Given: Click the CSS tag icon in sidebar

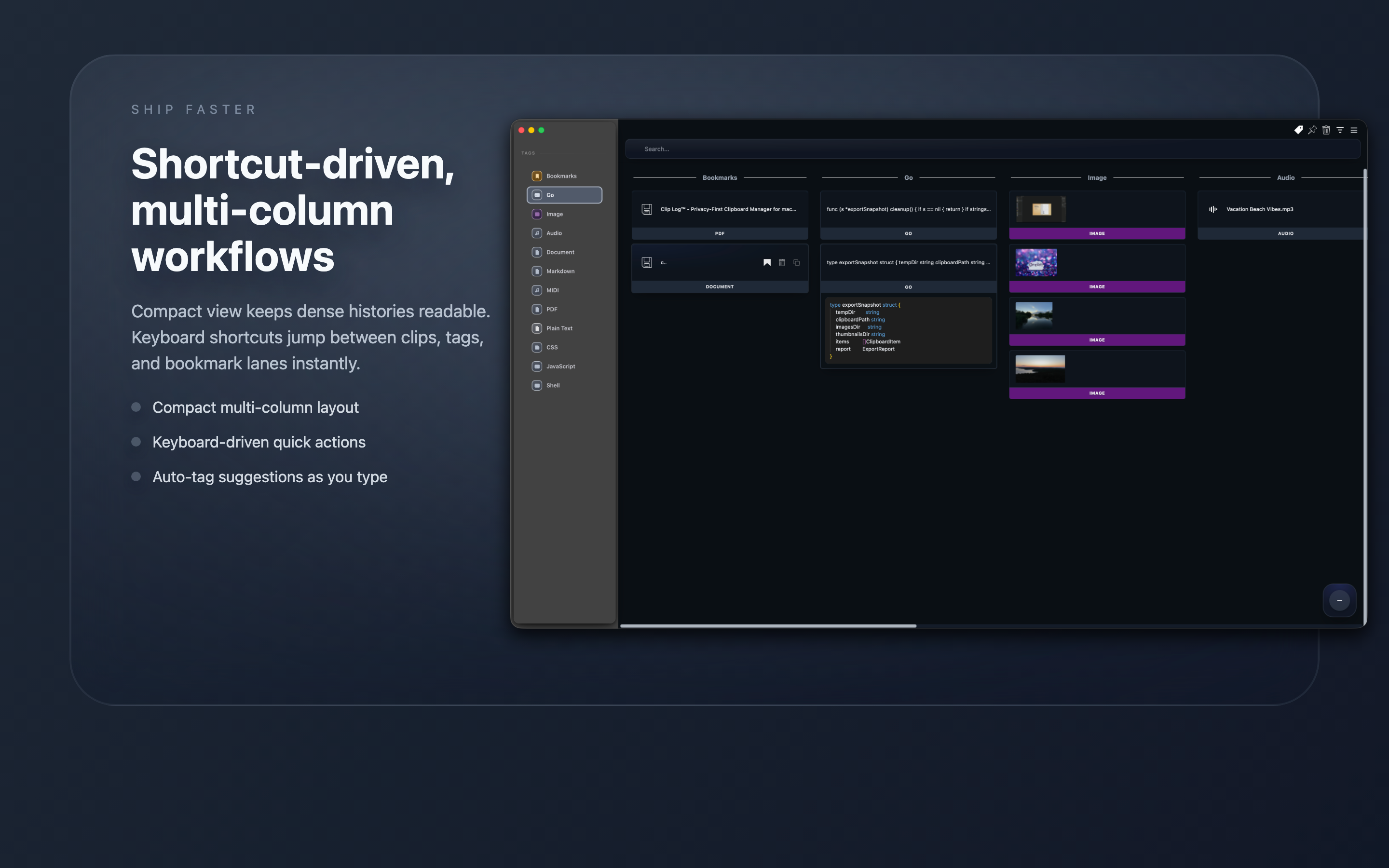Looking at the screenshot, I should tap(537, 347).
